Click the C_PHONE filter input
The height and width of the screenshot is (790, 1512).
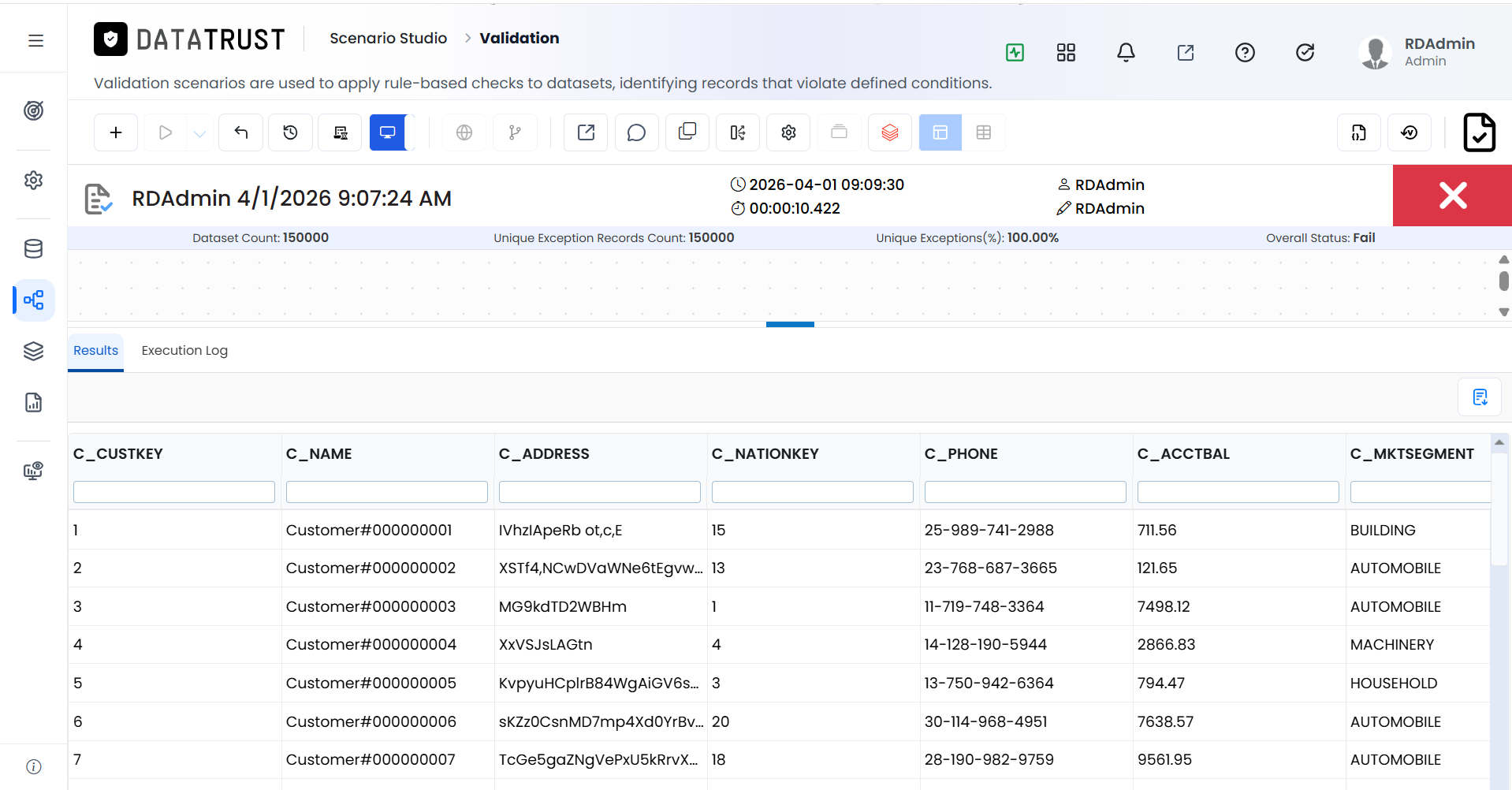click(1026, 492)
